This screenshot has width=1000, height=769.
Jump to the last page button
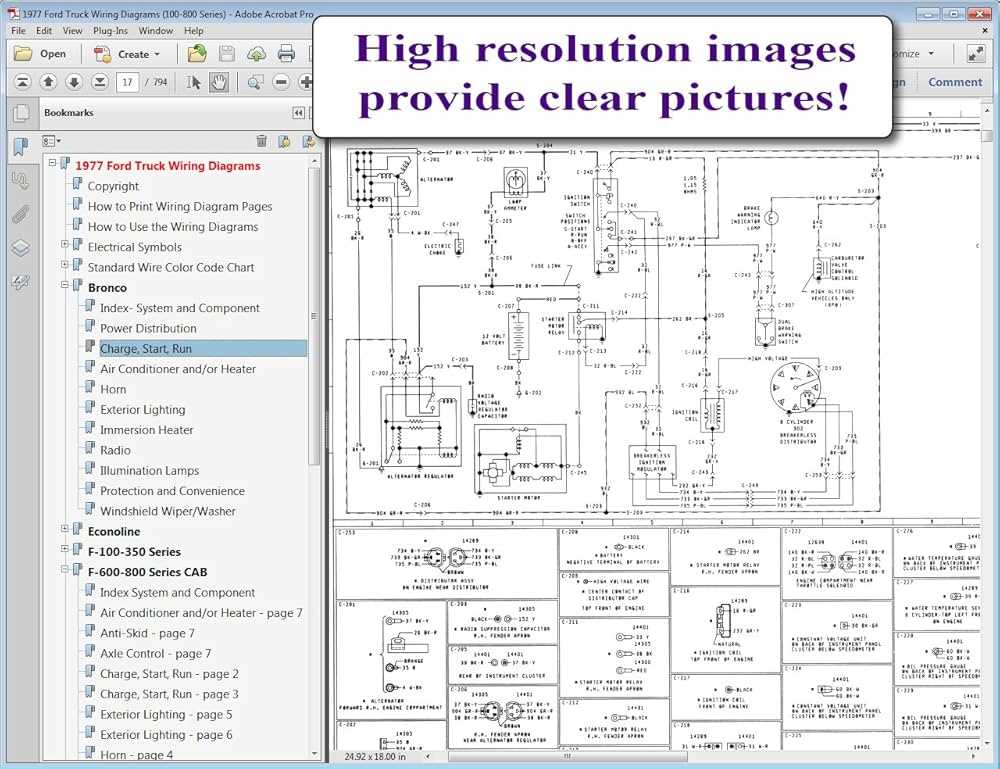point(100,82)
